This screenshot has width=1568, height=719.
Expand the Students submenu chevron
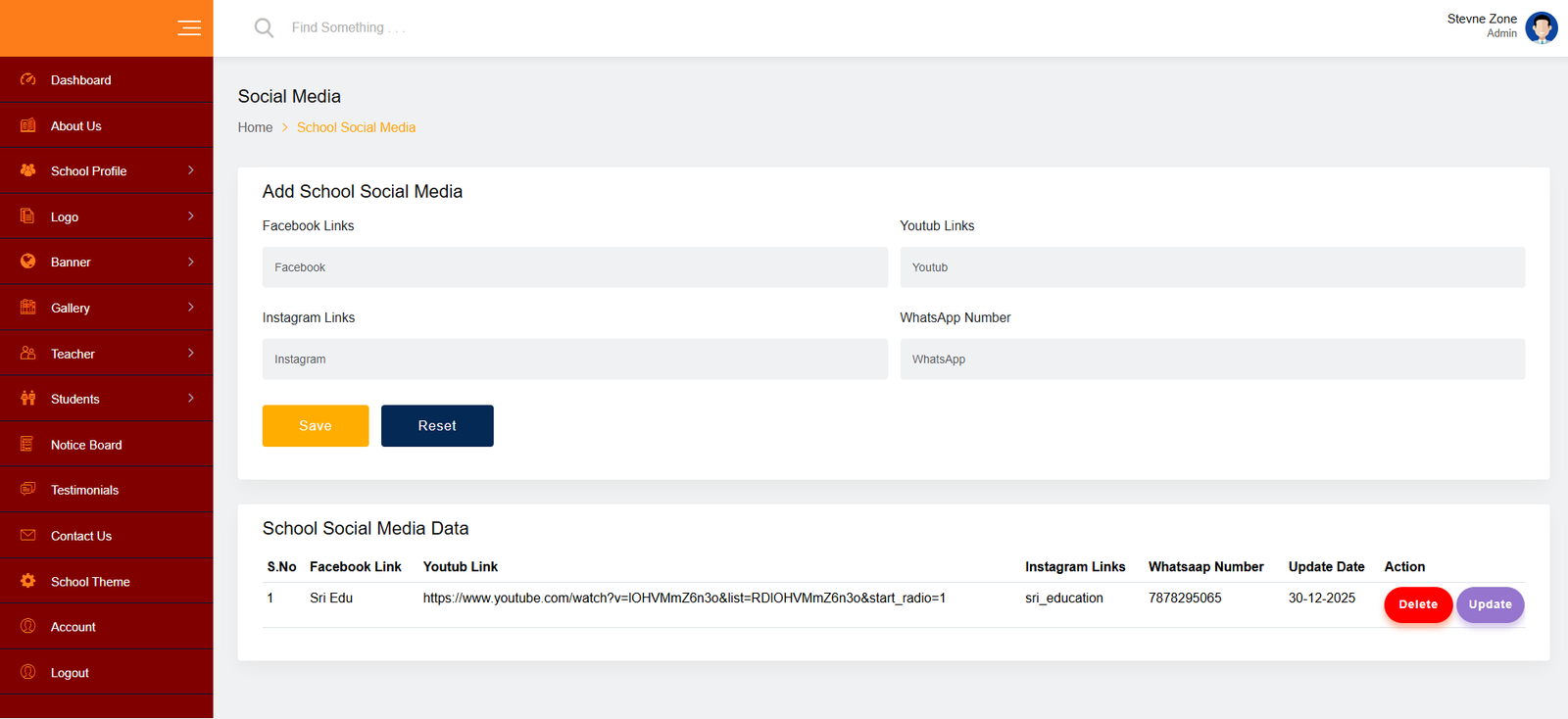(x=191, y=399)
